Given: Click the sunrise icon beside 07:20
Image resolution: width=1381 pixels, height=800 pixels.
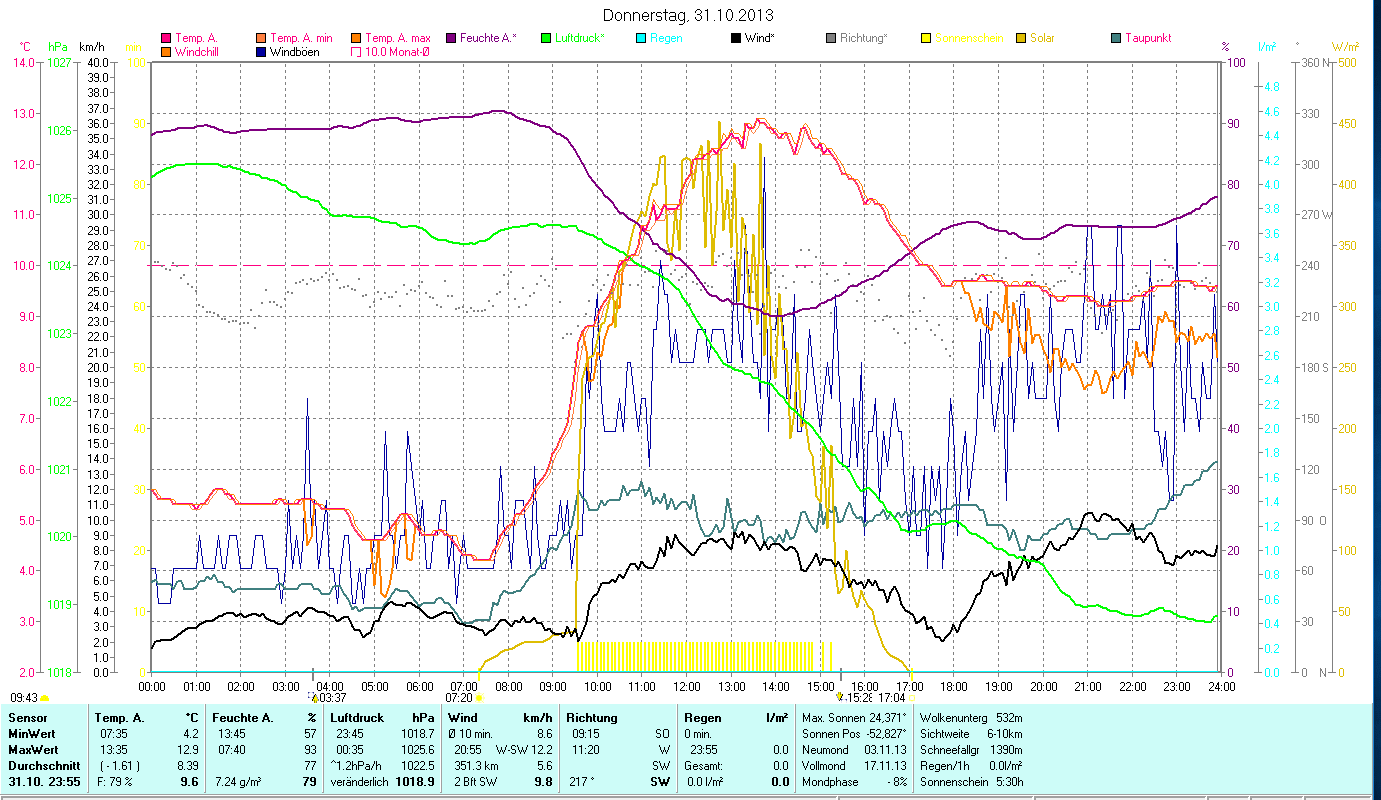Looking at the screenshot, I should tap(478, 698).
